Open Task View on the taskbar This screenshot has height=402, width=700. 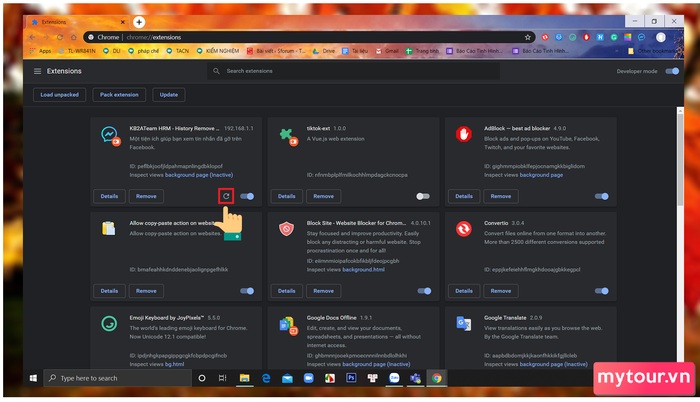click(x=222, y=378)
